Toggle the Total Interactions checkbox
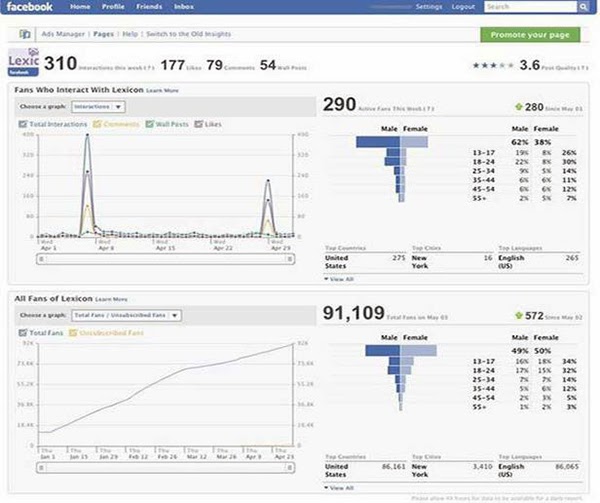The width and height of the screenshot is (600, 503). pyautogui.click(x=23, y=124)
